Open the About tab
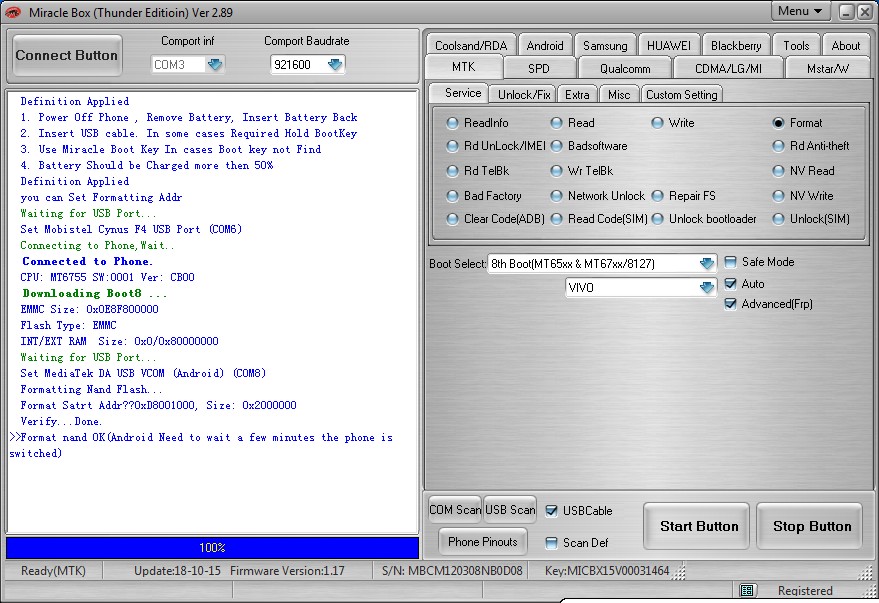 pyautogui.click(x=845, y=45)
